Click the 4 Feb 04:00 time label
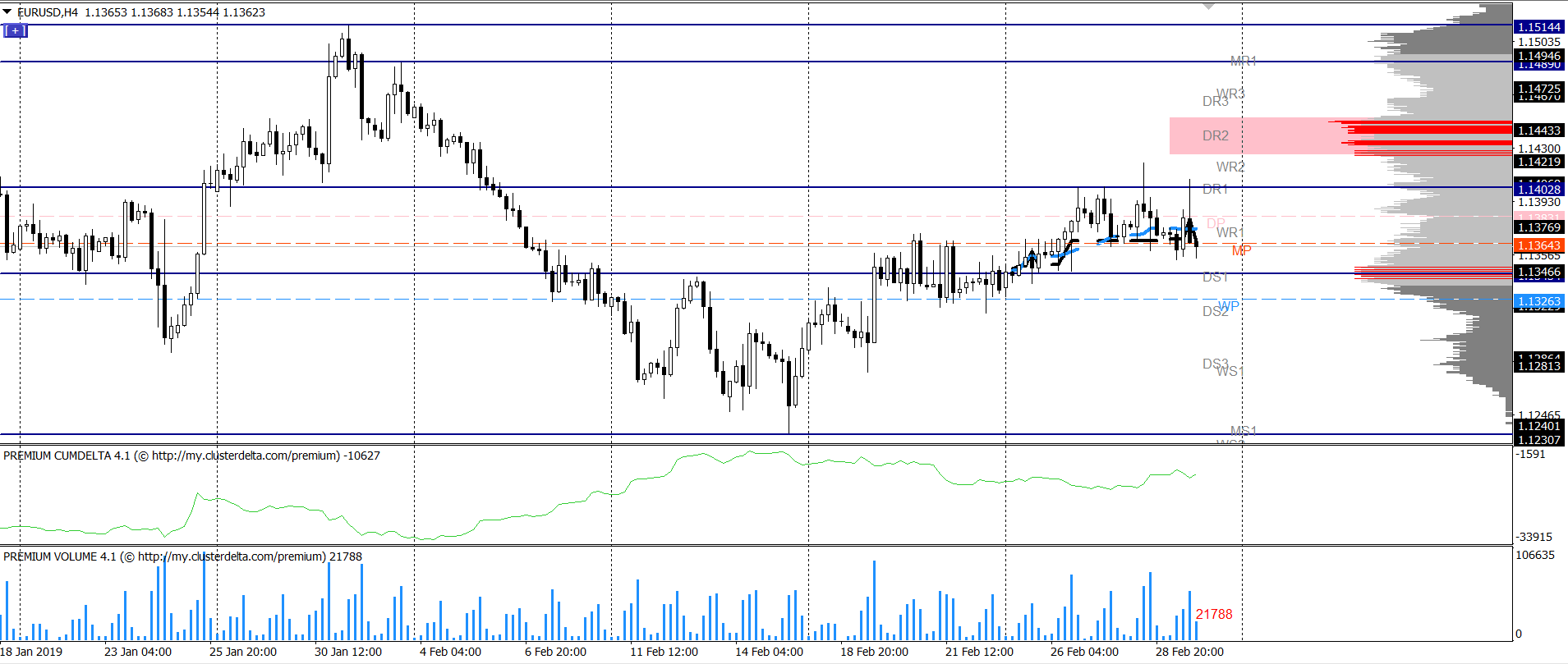The image size is (1568, 664). coord(450,652)
